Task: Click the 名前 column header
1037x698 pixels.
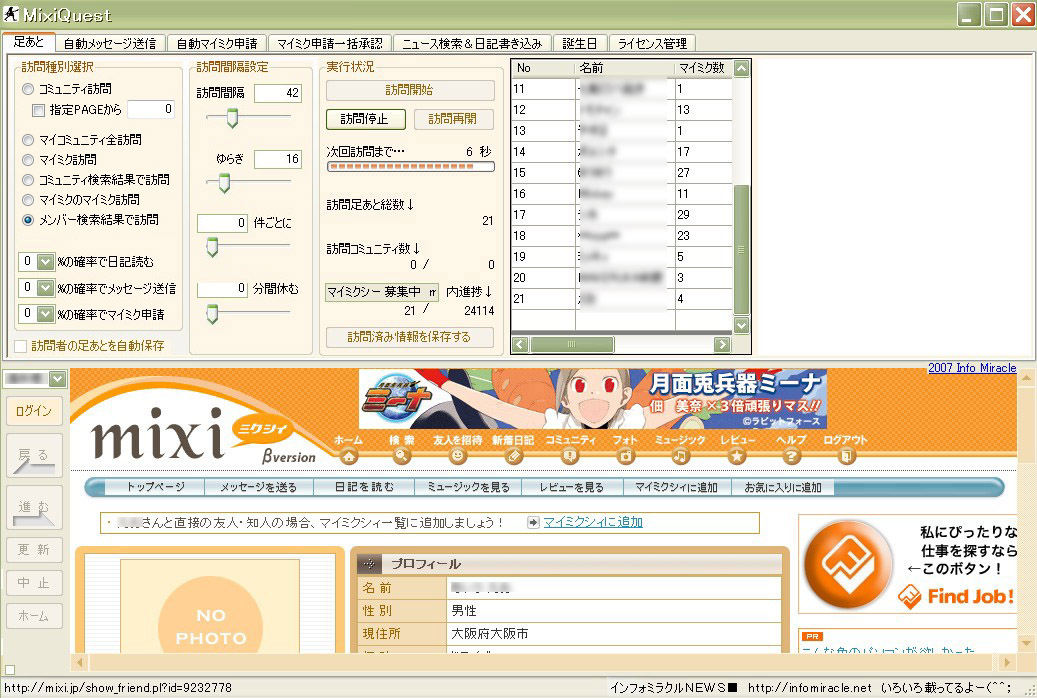Action: pyautogui.click(x=625, y=68)
